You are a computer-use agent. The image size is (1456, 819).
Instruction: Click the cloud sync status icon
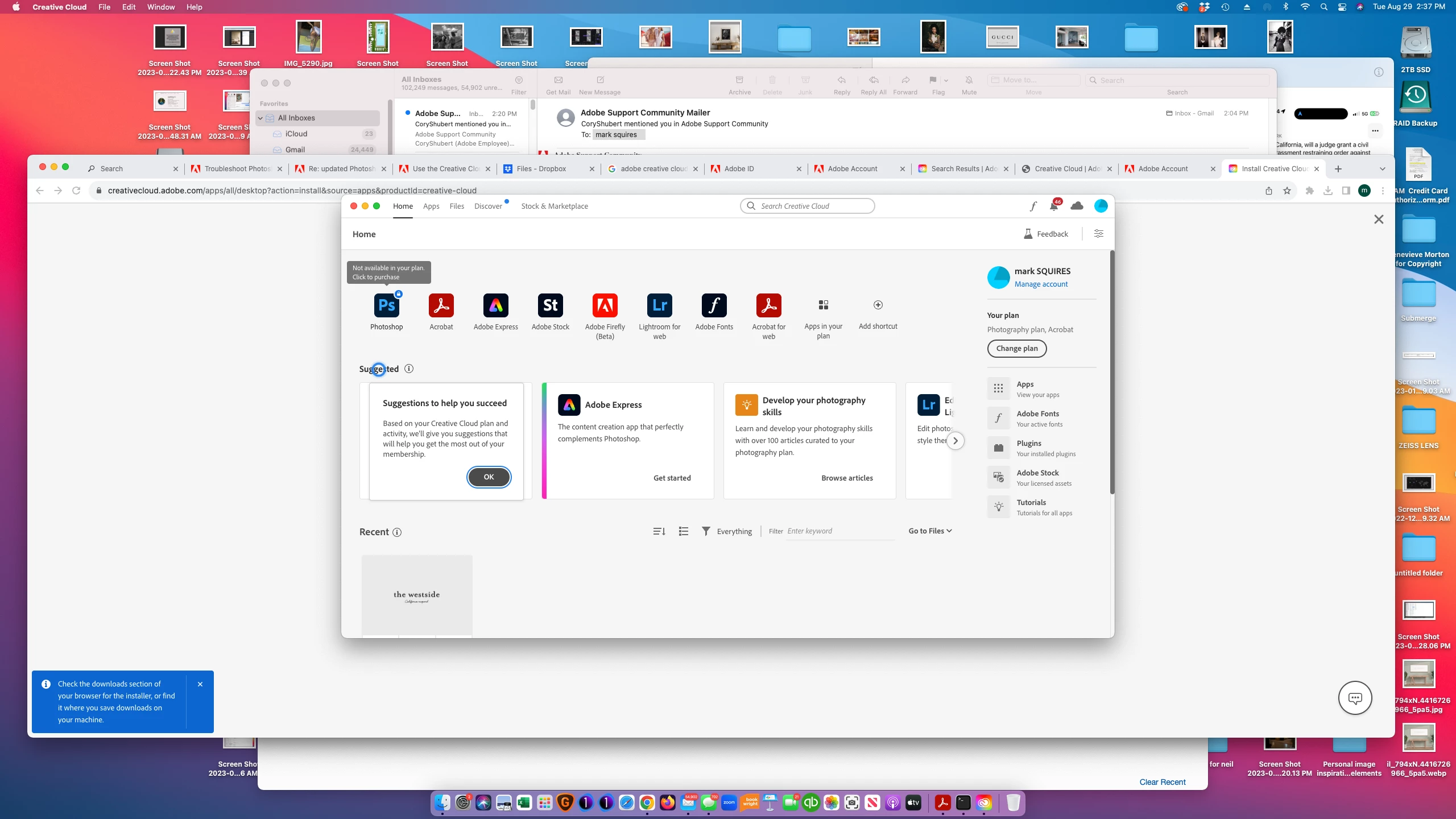tap(1077, 206)
